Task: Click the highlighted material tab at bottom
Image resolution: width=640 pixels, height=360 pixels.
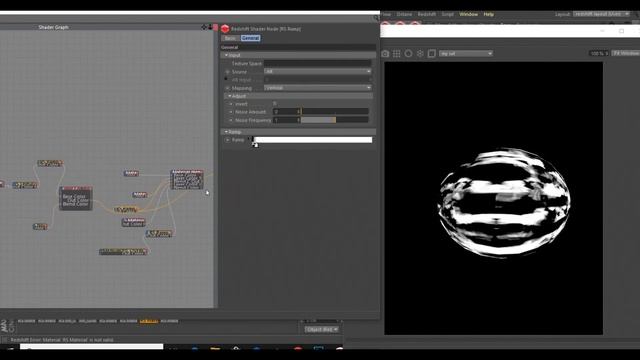Action: tap(149, 321)
